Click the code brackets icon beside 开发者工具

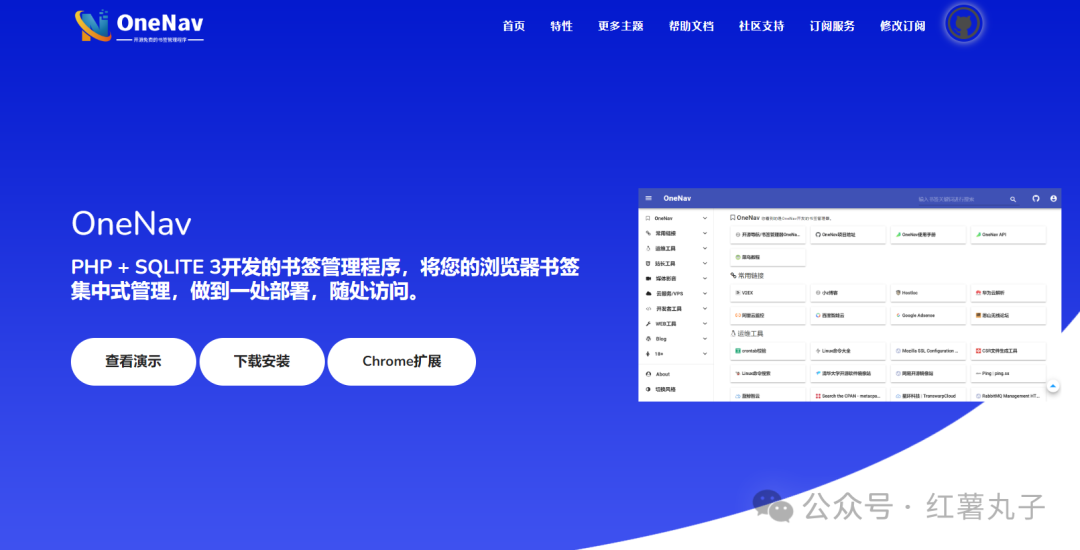[647, 309]
